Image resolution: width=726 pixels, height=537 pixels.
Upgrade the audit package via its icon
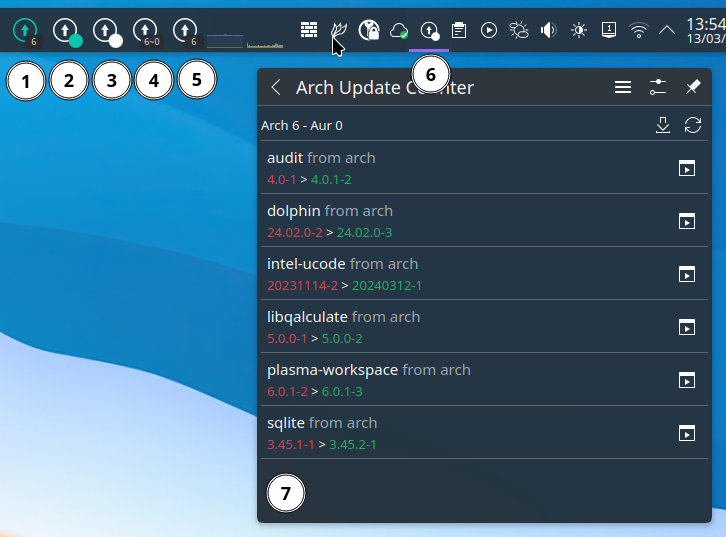pos(687,169)
